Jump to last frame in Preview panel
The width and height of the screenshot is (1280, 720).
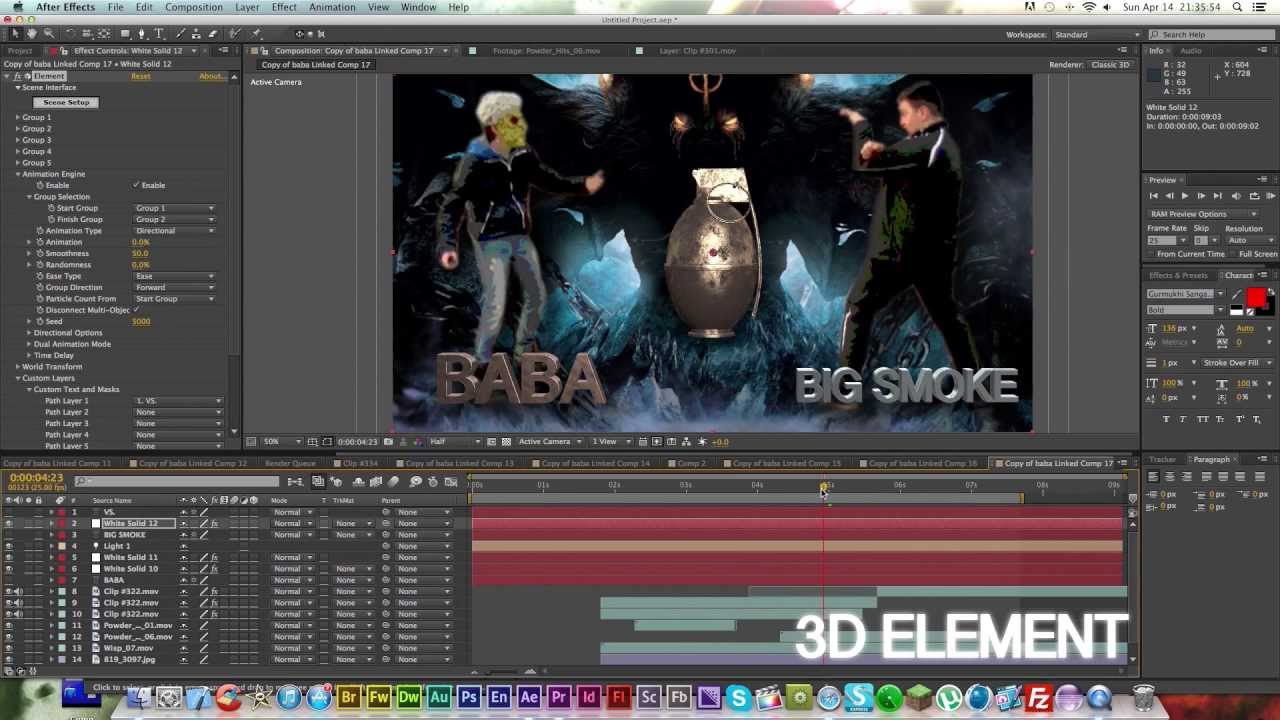click(x=1217, y=196)
